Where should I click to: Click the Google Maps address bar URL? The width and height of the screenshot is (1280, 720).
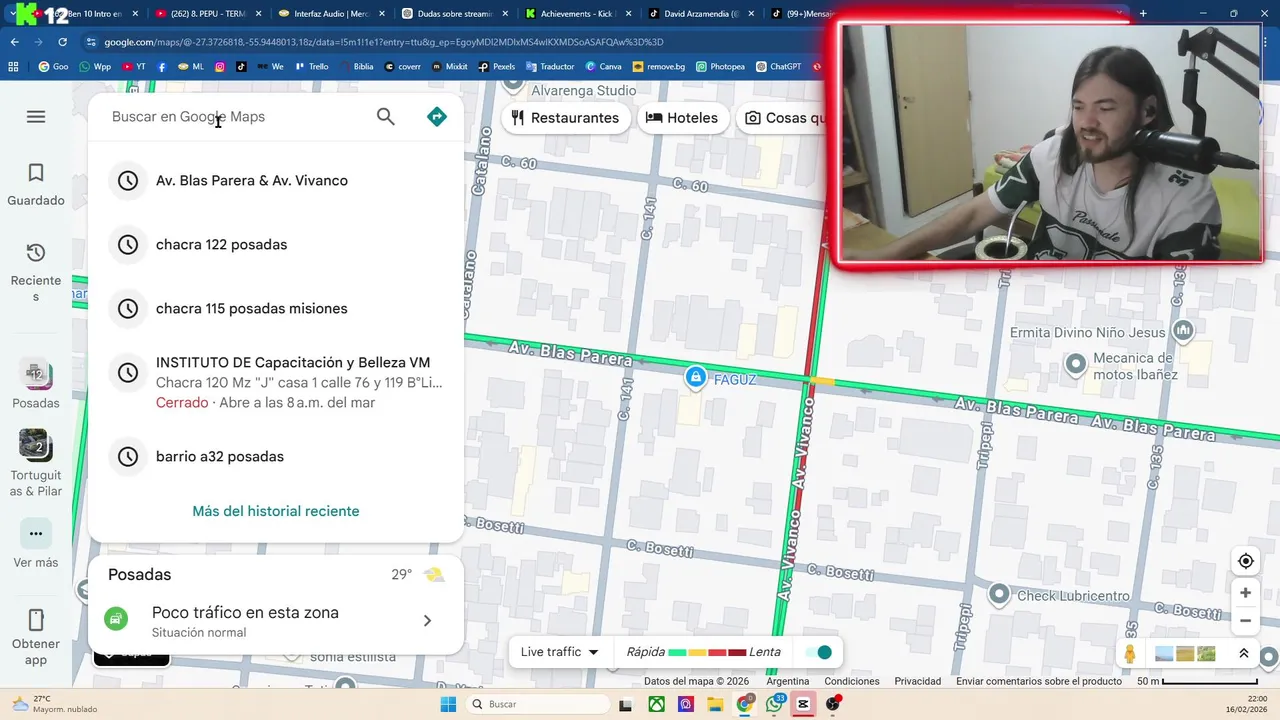point(384,42)
